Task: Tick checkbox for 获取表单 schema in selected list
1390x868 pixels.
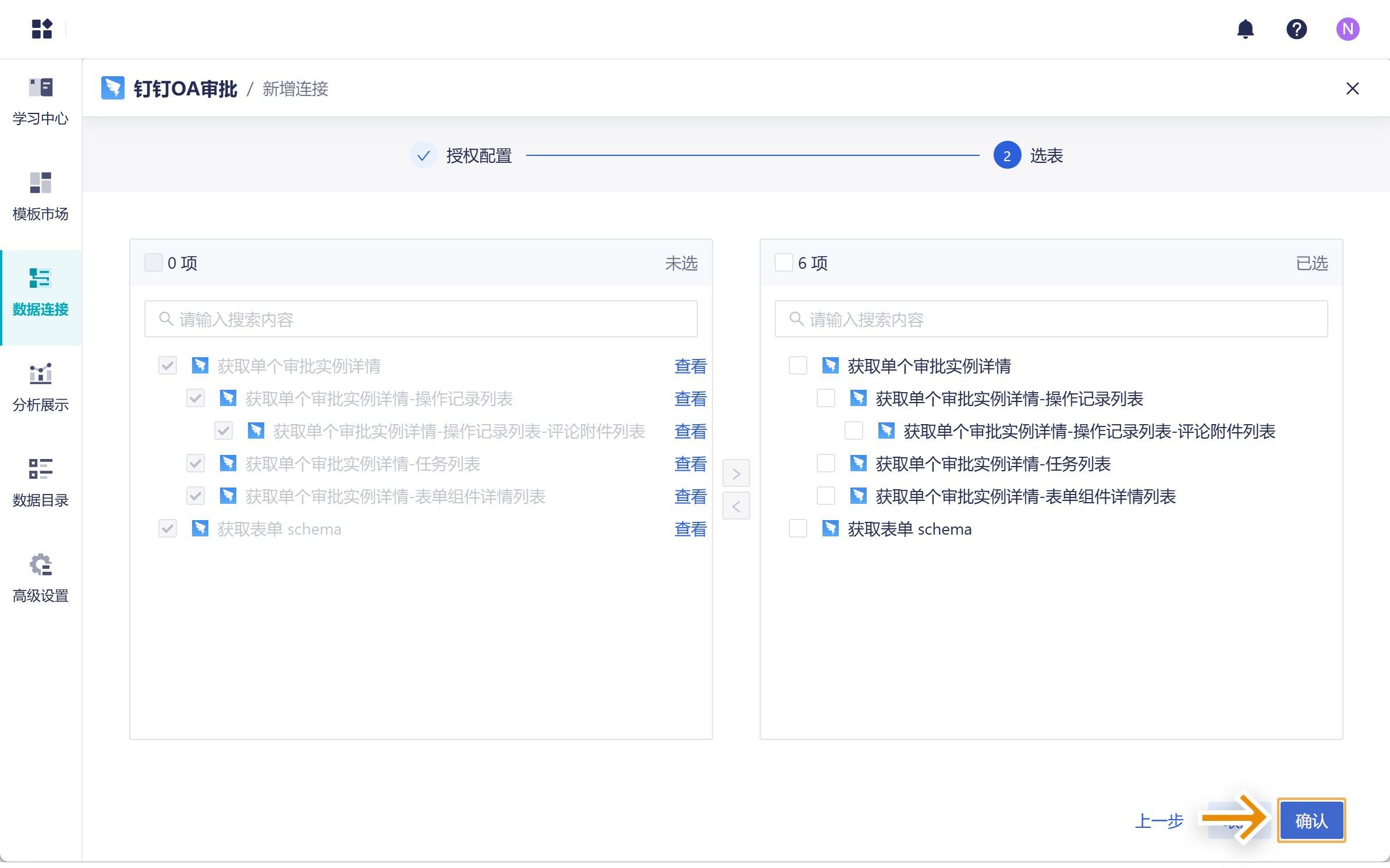Action: pyautogui.click(x=797, y=529)
